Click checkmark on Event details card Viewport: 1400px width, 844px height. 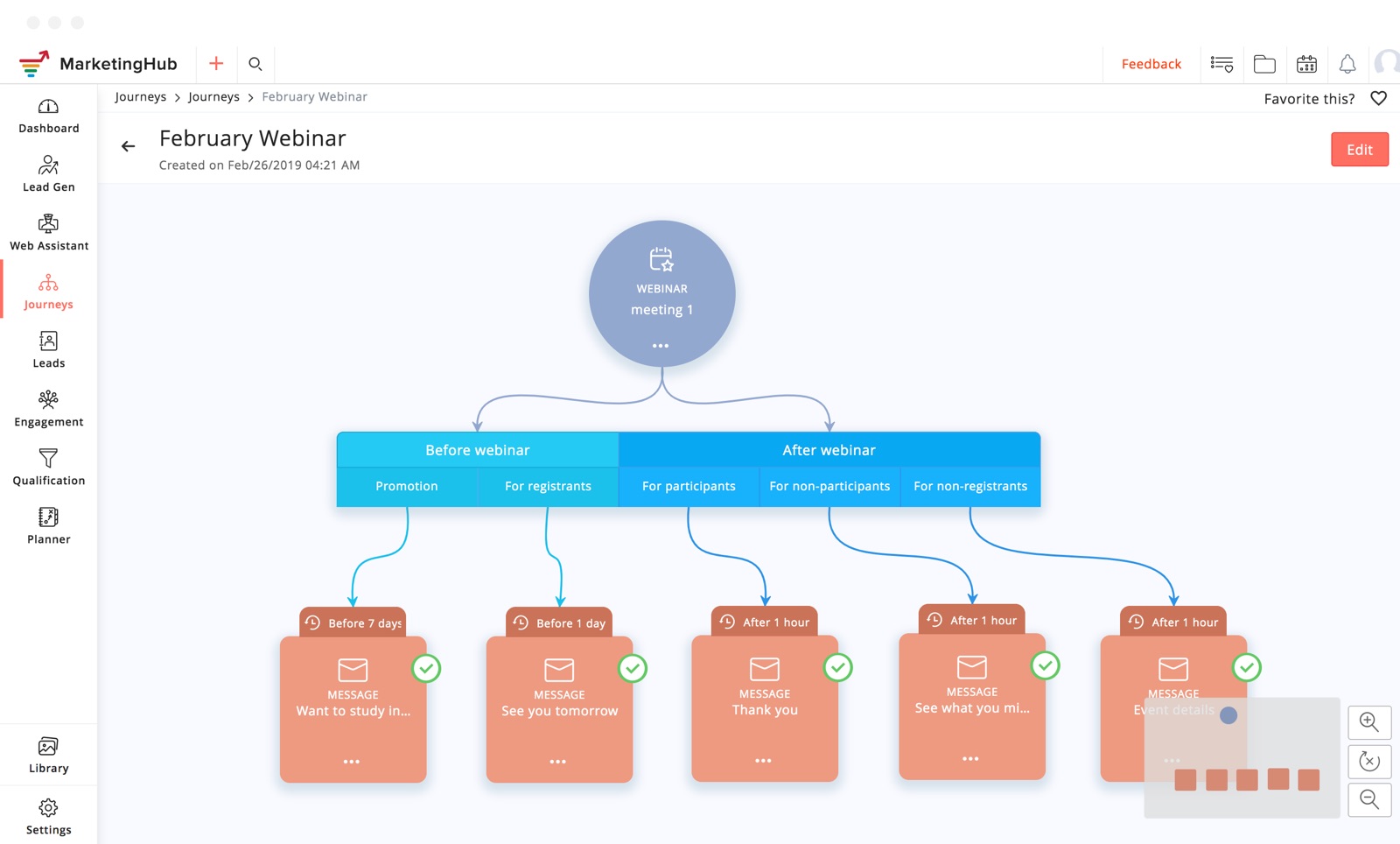(1247, 668)
